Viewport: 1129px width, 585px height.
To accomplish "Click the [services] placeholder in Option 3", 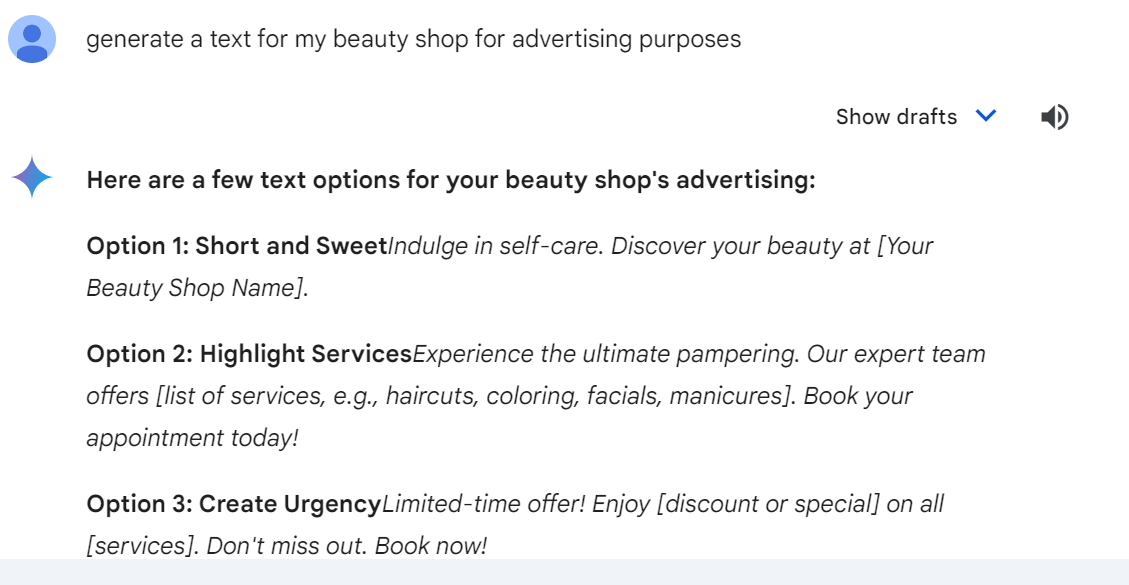I will coord(140,546).
